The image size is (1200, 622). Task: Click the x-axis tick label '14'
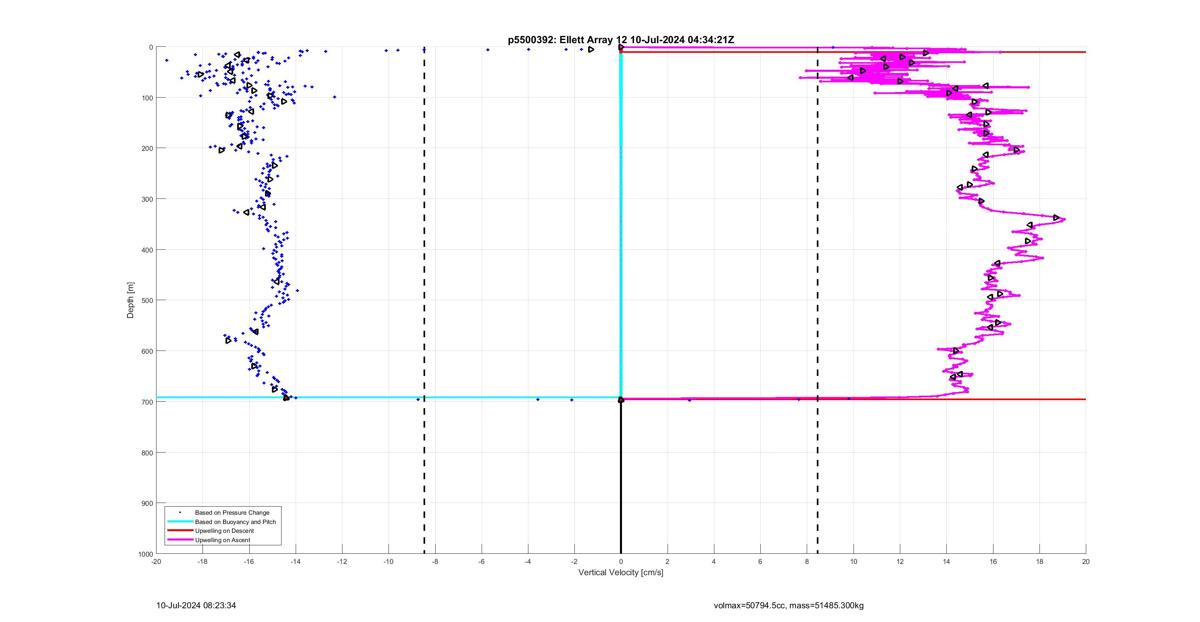[x=946, y=561]
